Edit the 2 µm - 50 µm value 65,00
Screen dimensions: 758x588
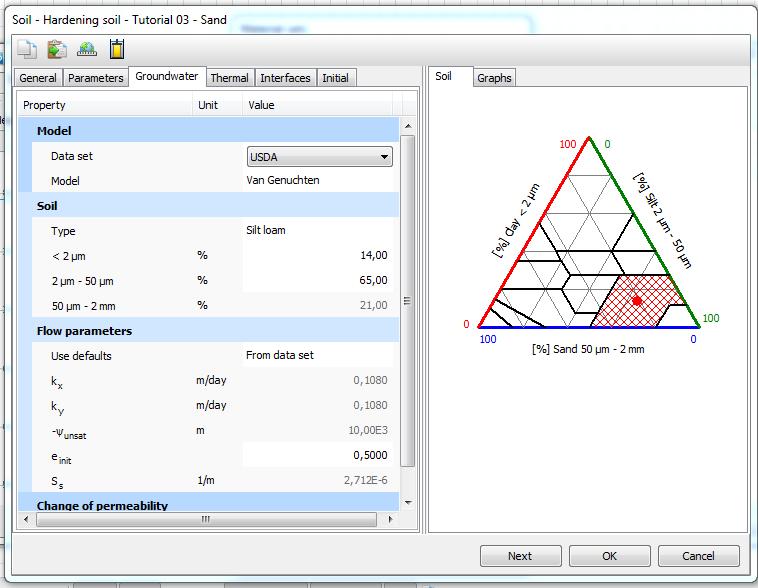[x=318, y=280]
